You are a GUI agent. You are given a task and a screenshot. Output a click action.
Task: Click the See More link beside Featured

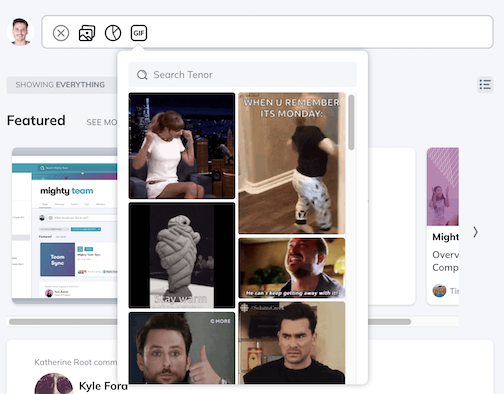[102, 122]
